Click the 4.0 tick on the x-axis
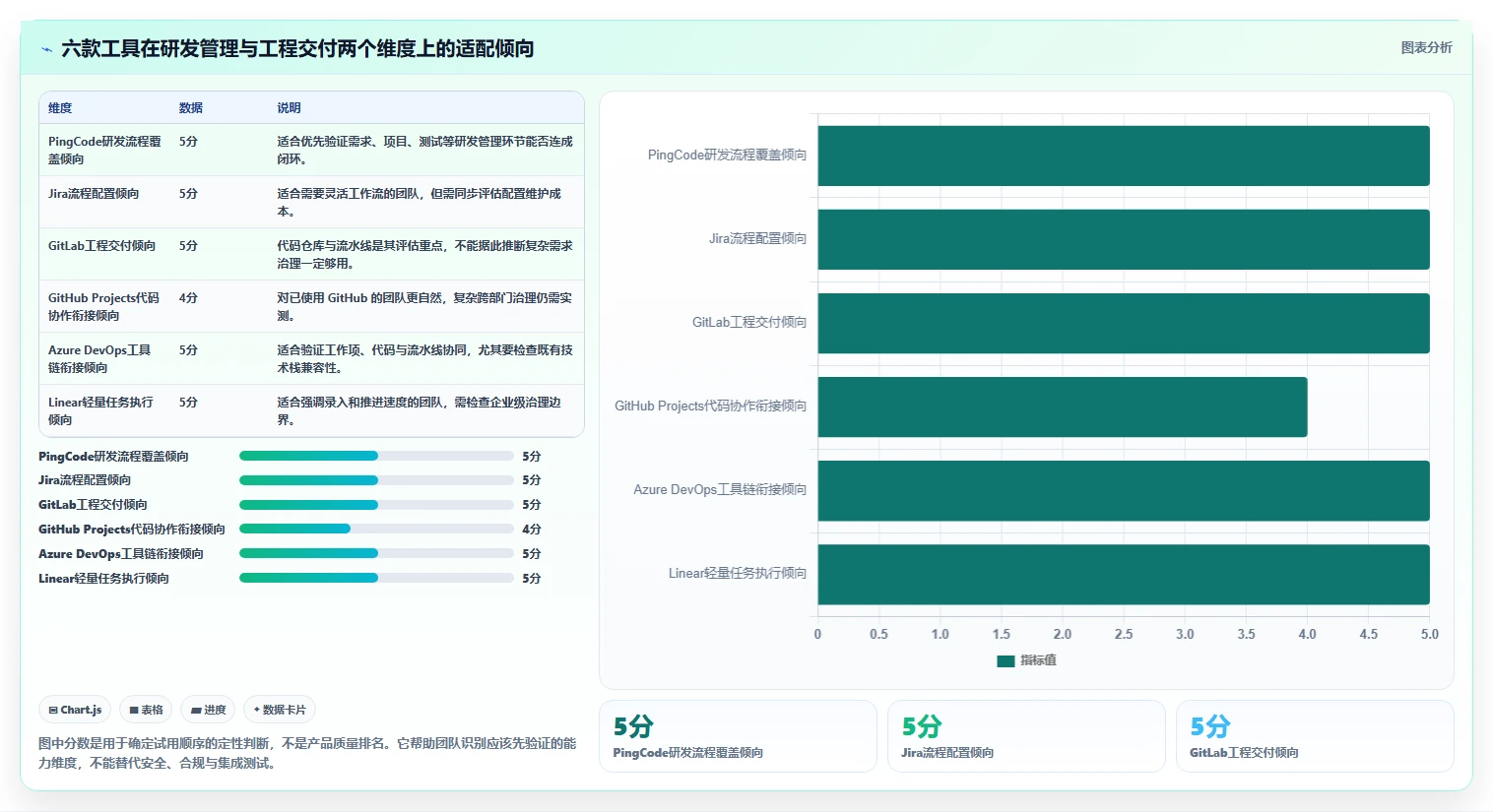The width and height of the screenshot is (1493, 812). [1307, 634]
